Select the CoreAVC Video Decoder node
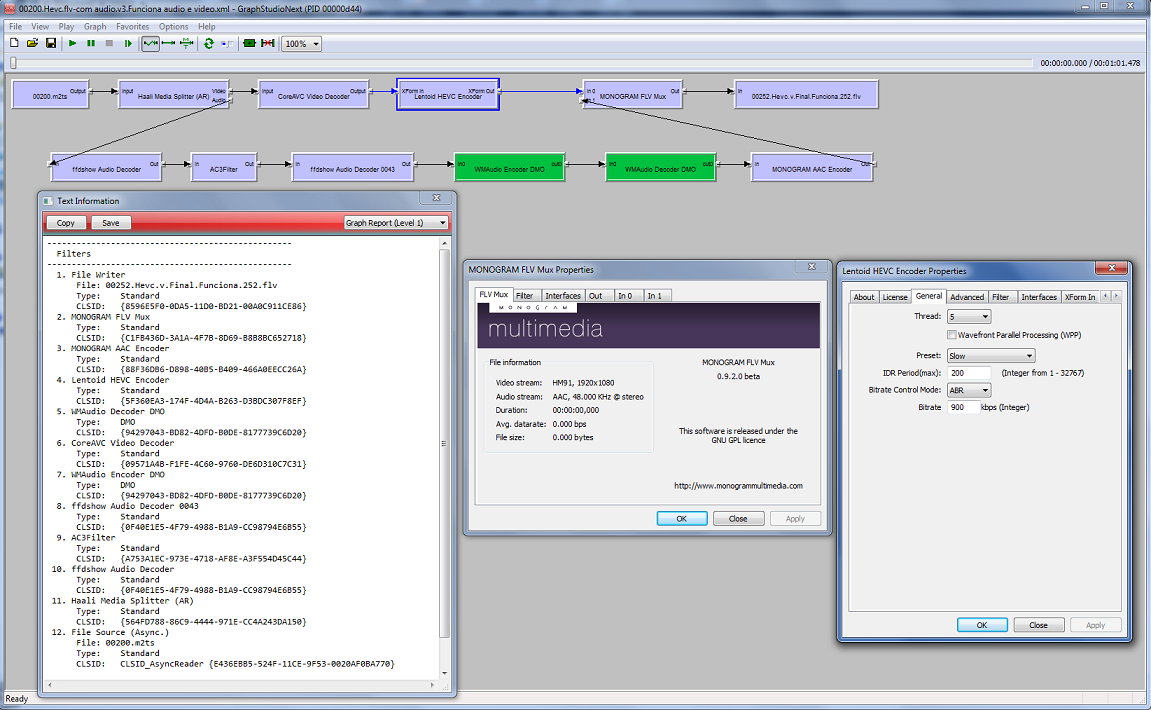 [313, 95]
